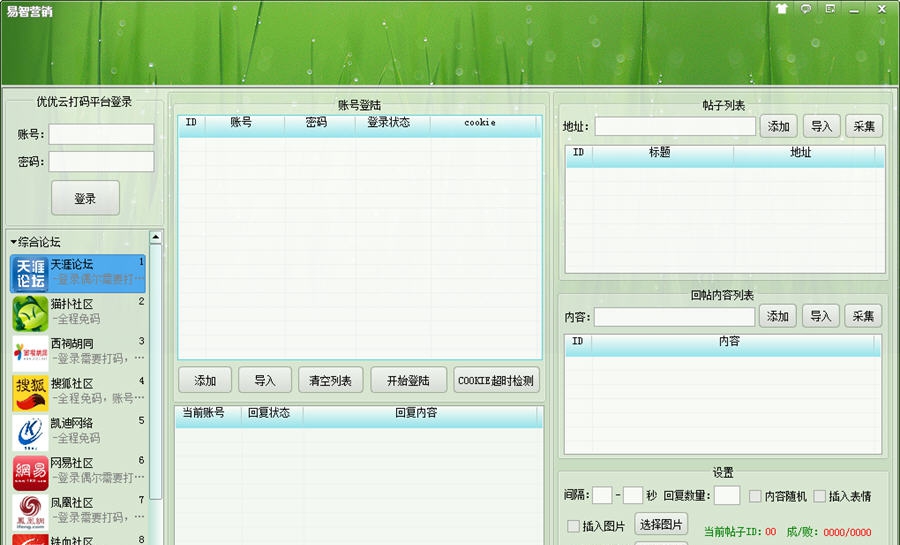Select the 西祠胡同 logo icon

coord(30,353)
